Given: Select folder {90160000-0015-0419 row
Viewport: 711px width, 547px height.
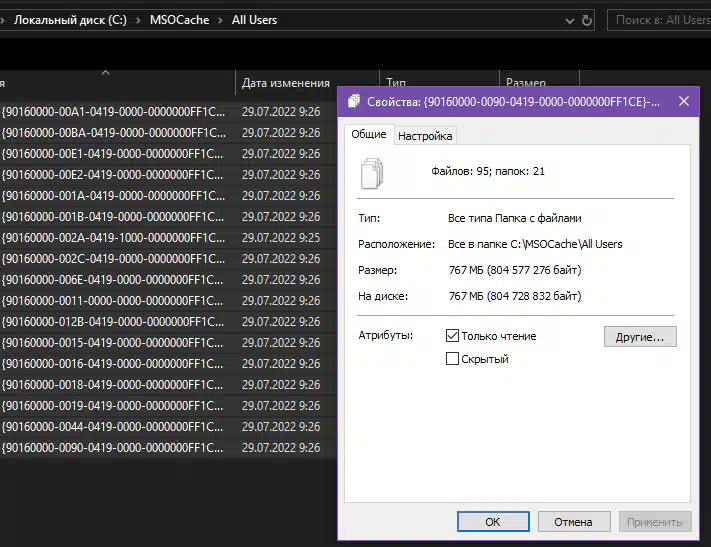Looking at the screenshot, I should 168,342.
